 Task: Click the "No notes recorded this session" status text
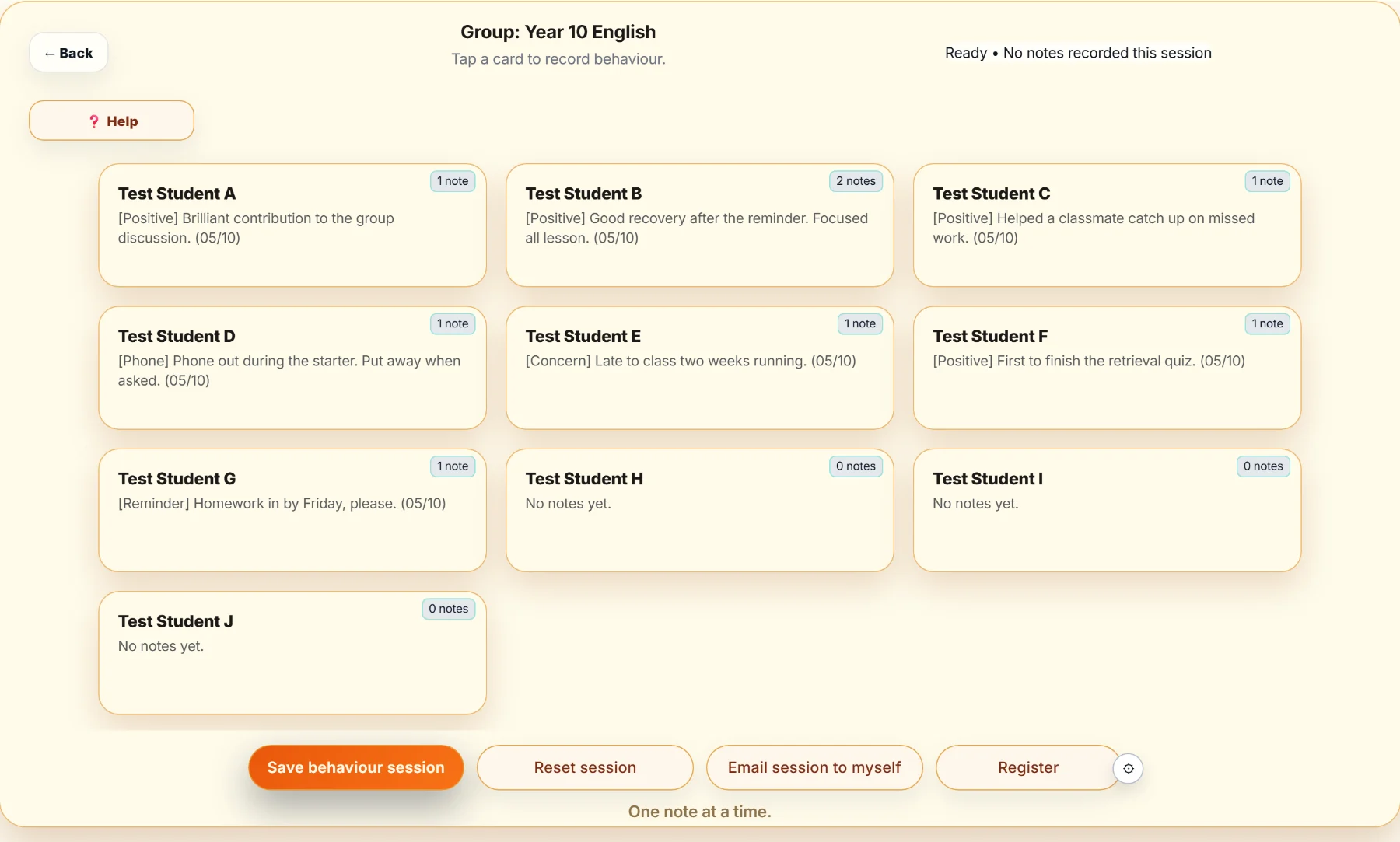coord(1108,53)
